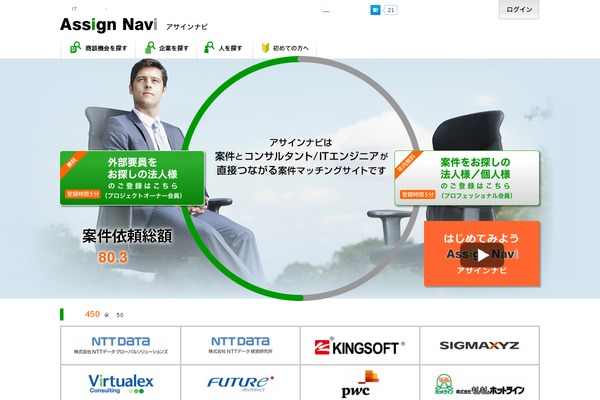The image size is (600, 400).
Task: Open the ホットライン company logo tile
Action: 479,383
